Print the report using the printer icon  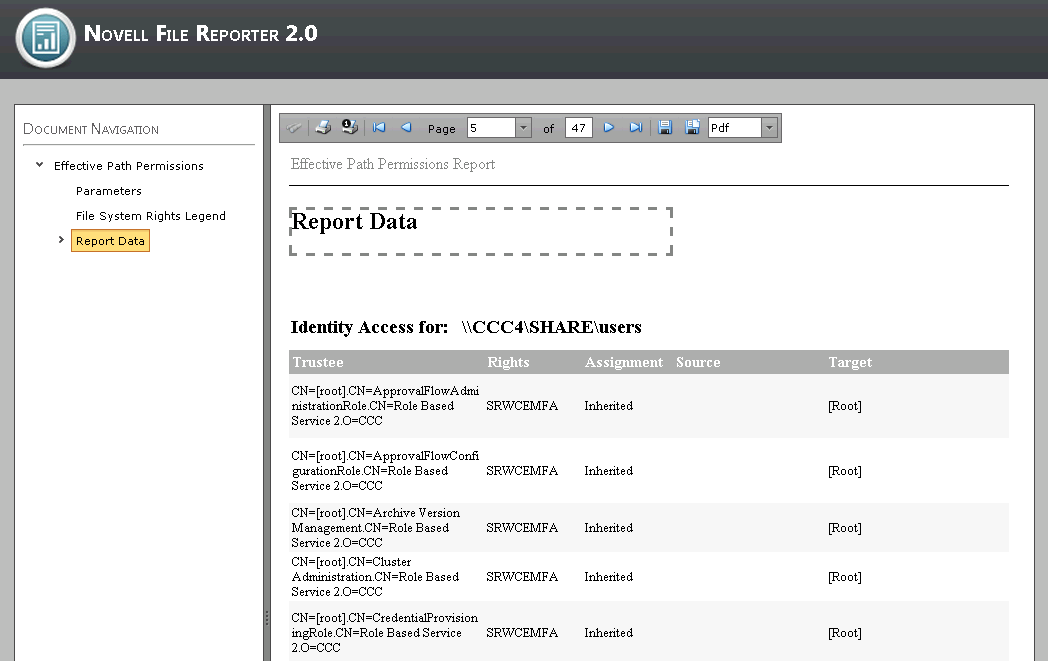point(323,127)
